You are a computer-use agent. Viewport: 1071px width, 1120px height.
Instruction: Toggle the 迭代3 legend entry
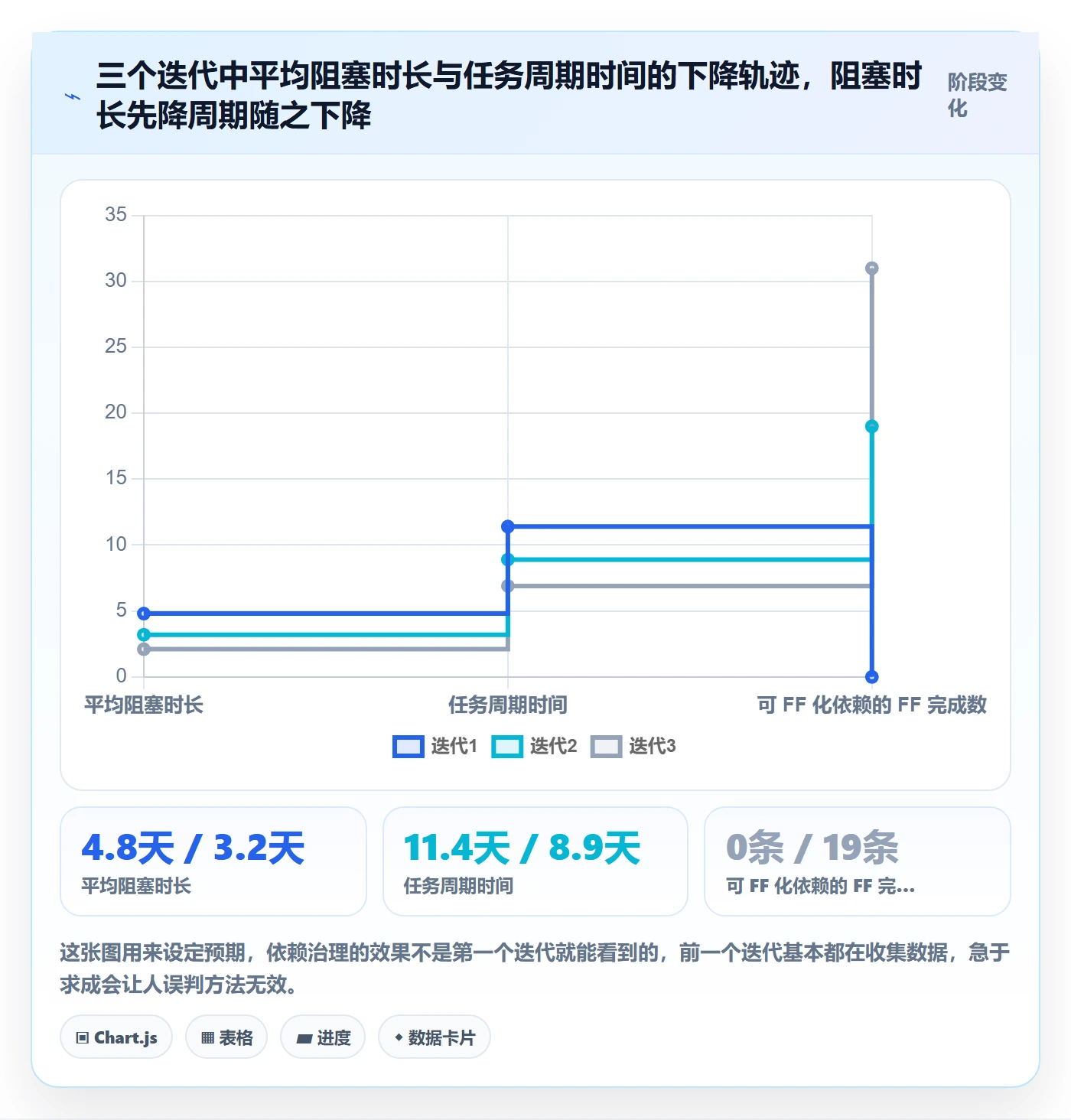[633, 746]
